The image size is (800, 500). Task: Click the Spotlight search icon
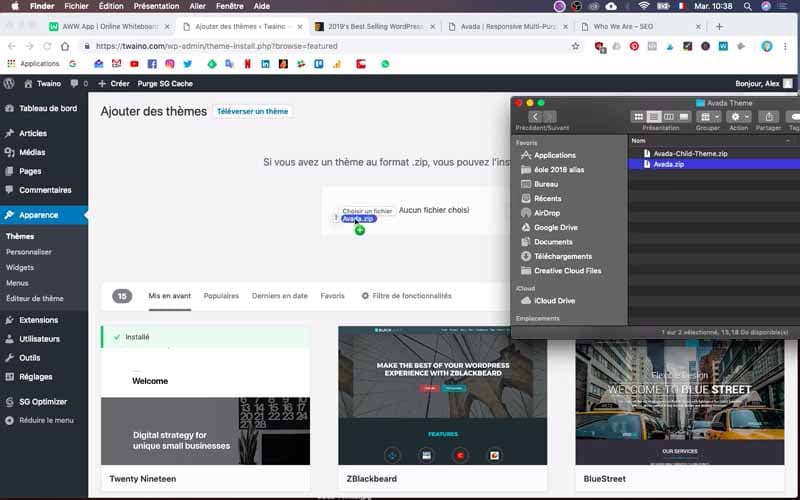click(747, 6)
